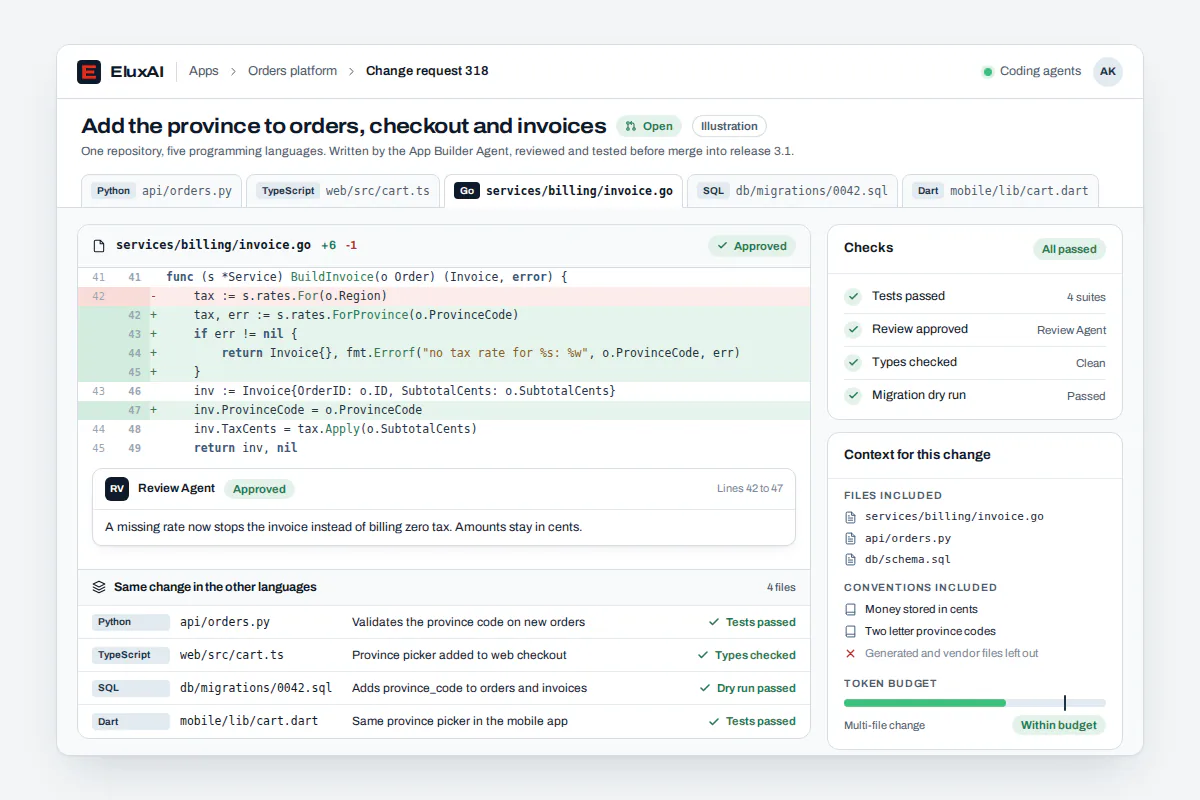Go to Orders platform breadcrumb
The image size is (1200, 800).
click(292, 71)
